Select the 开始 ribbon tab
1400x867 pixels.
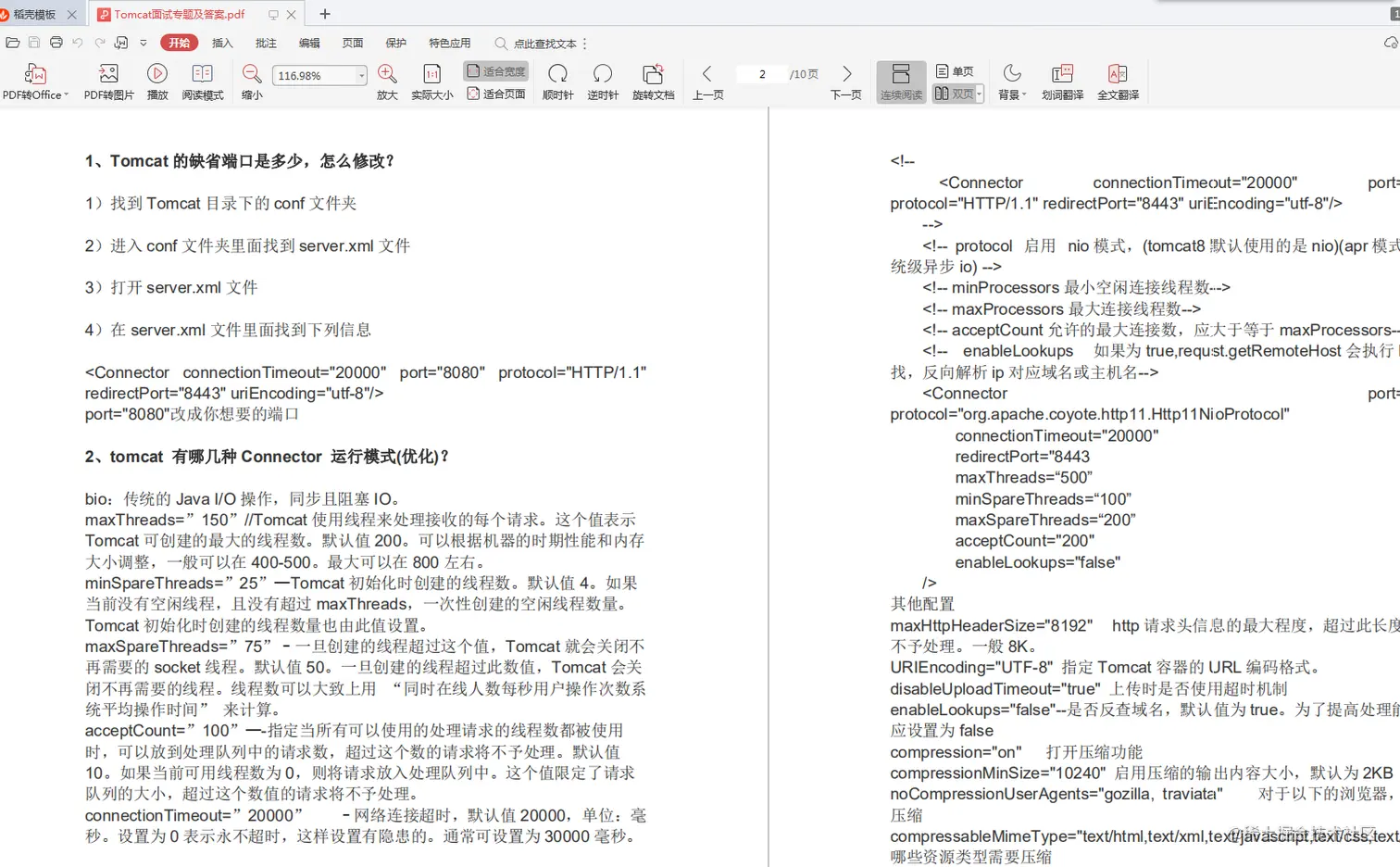tap(180, 43)
